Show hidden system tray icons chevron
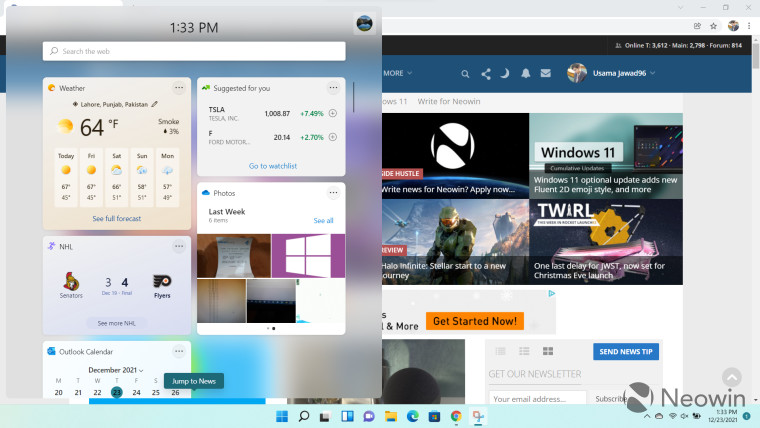The height and width of the screenshot is (428, 760). pyautogui.click(x=647, y=416)
